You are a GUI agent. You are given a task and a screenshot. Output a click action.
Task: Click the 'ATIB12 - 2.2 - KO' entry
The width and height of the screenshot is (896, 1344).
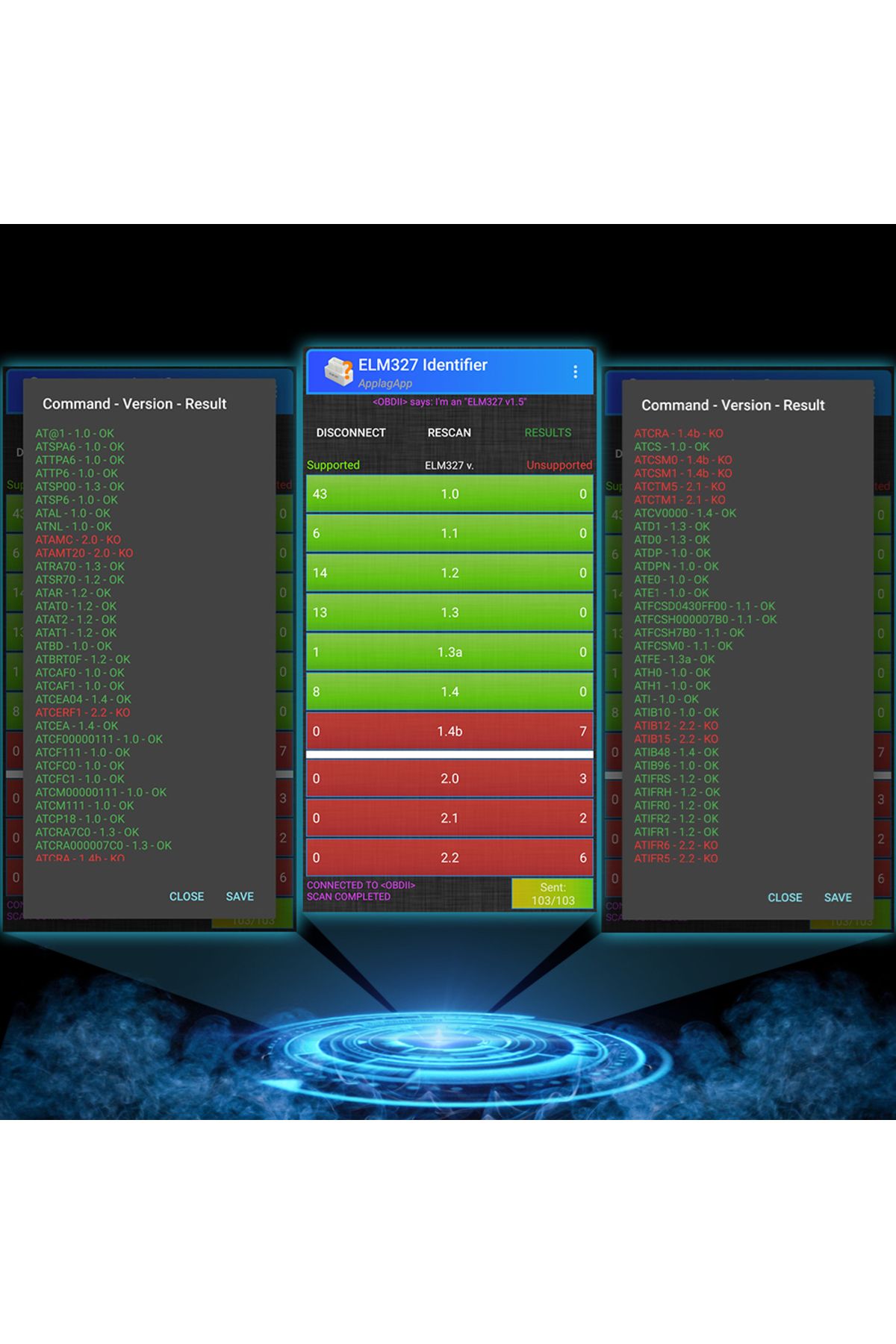[x=676, y=726]
